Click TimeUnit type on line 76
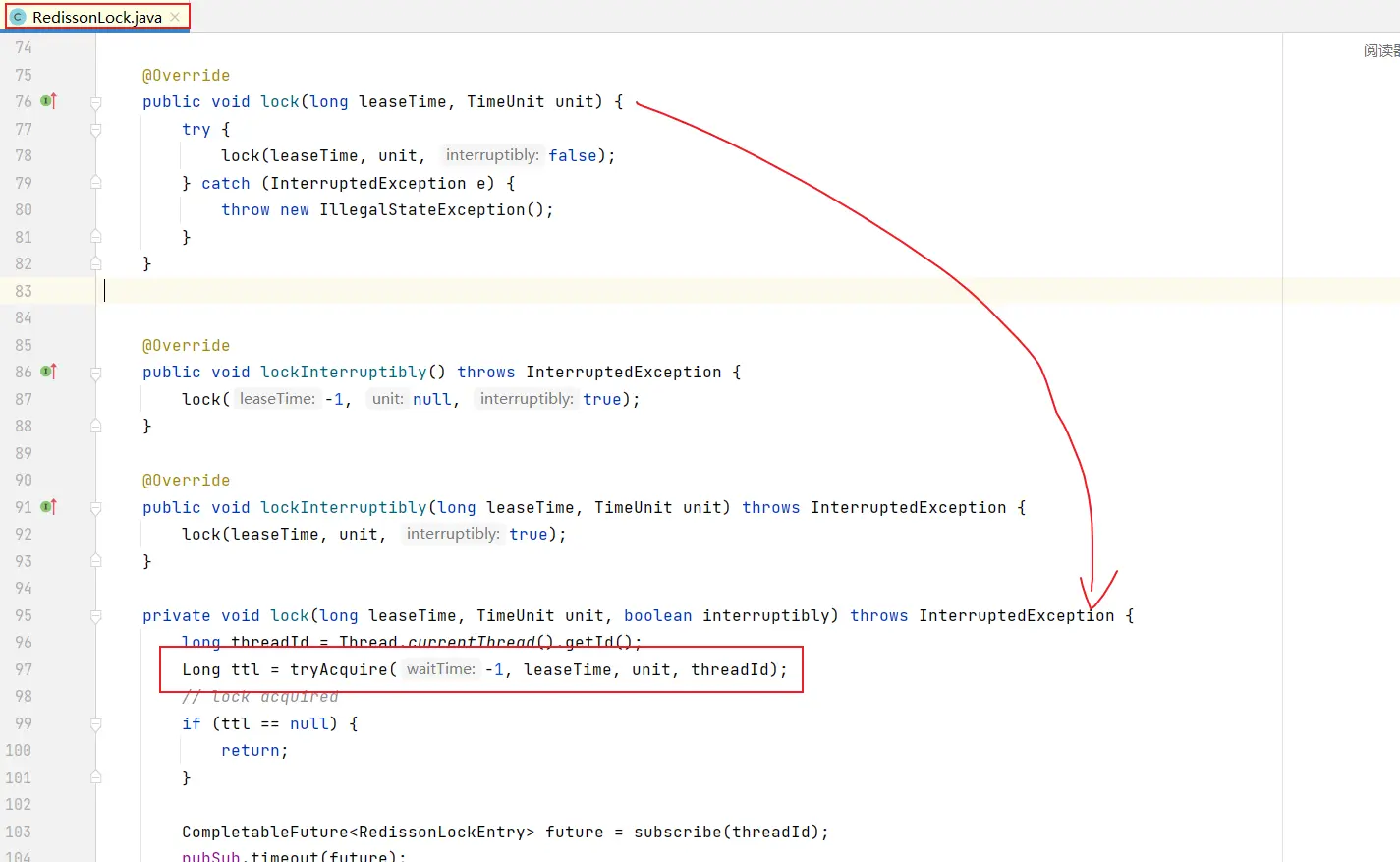The width and height of the screenshot is (1400, 862). coord(506,101)
